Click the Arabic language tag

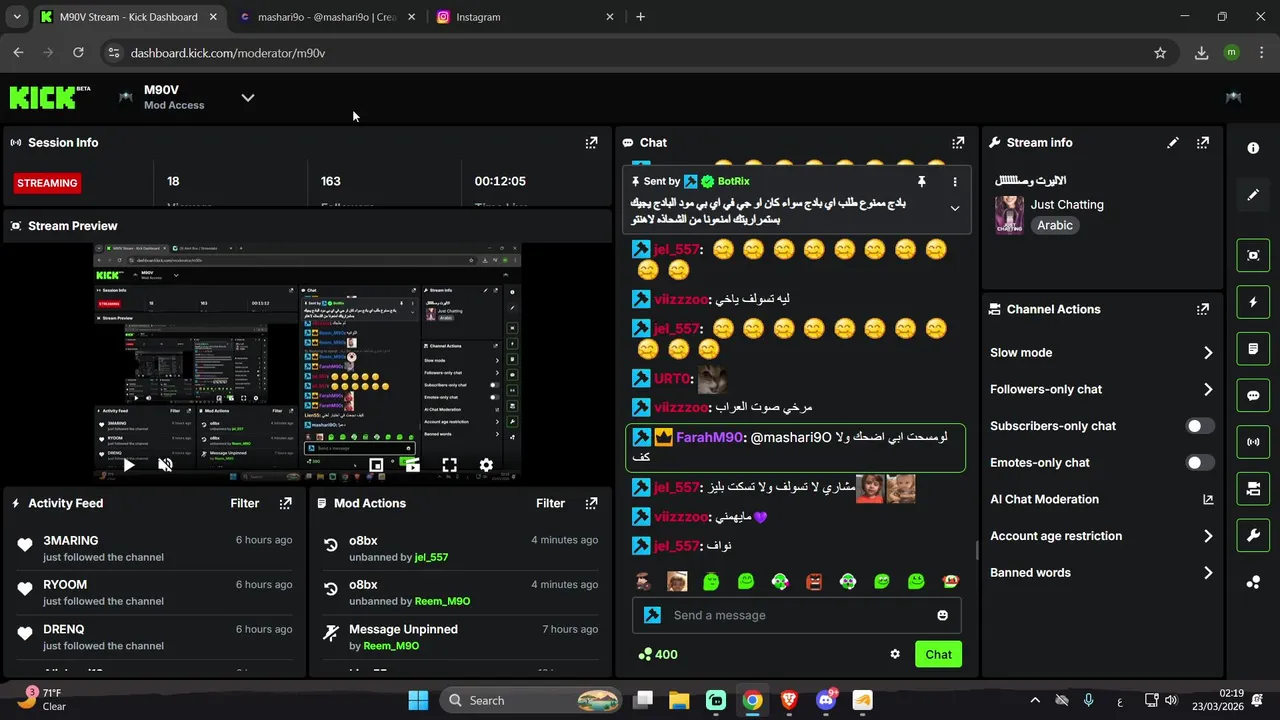coord(1055,225)
